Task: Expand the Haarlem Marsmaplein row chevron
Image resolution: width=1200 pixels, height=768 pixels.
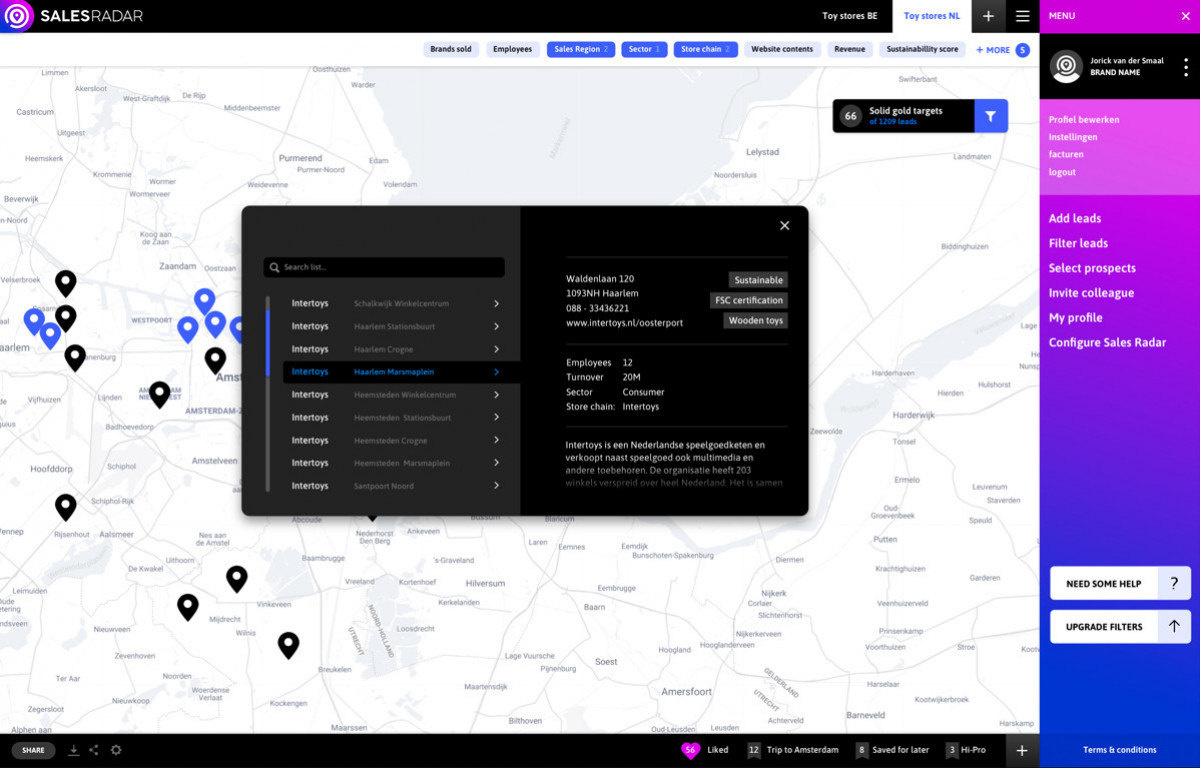Action: (496, 372)
